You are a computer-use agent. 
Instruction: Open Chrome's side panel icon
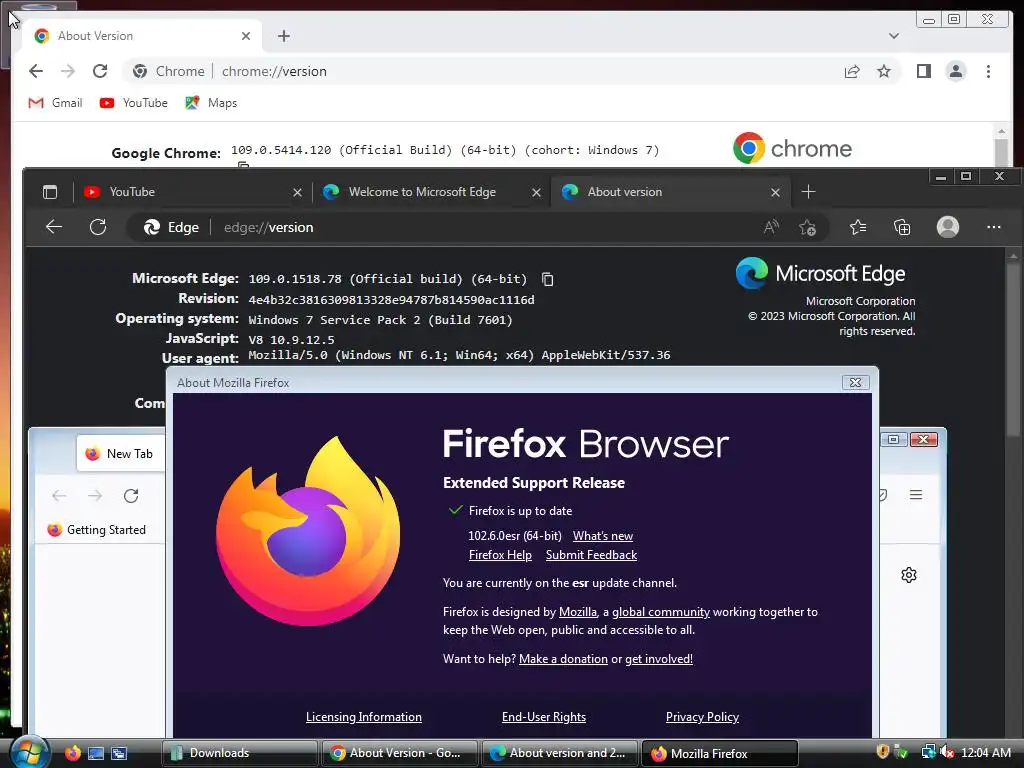point(923,71)
